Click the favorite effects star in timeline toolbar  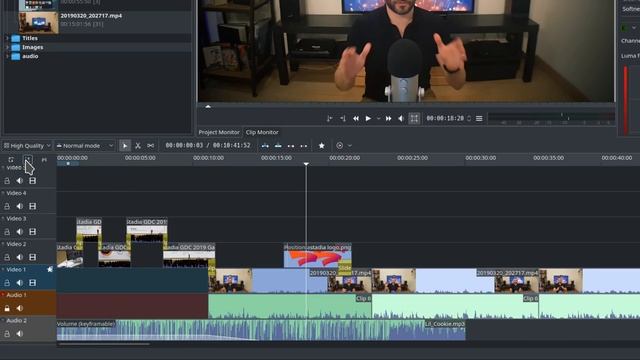pos(322,145)
